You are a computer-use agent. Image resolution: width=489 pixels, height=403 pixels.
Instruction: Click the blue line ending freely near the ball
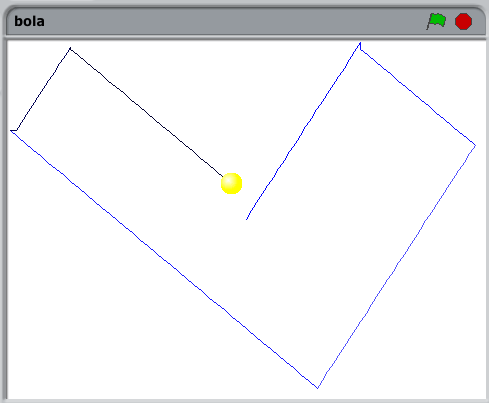(303, 131)
